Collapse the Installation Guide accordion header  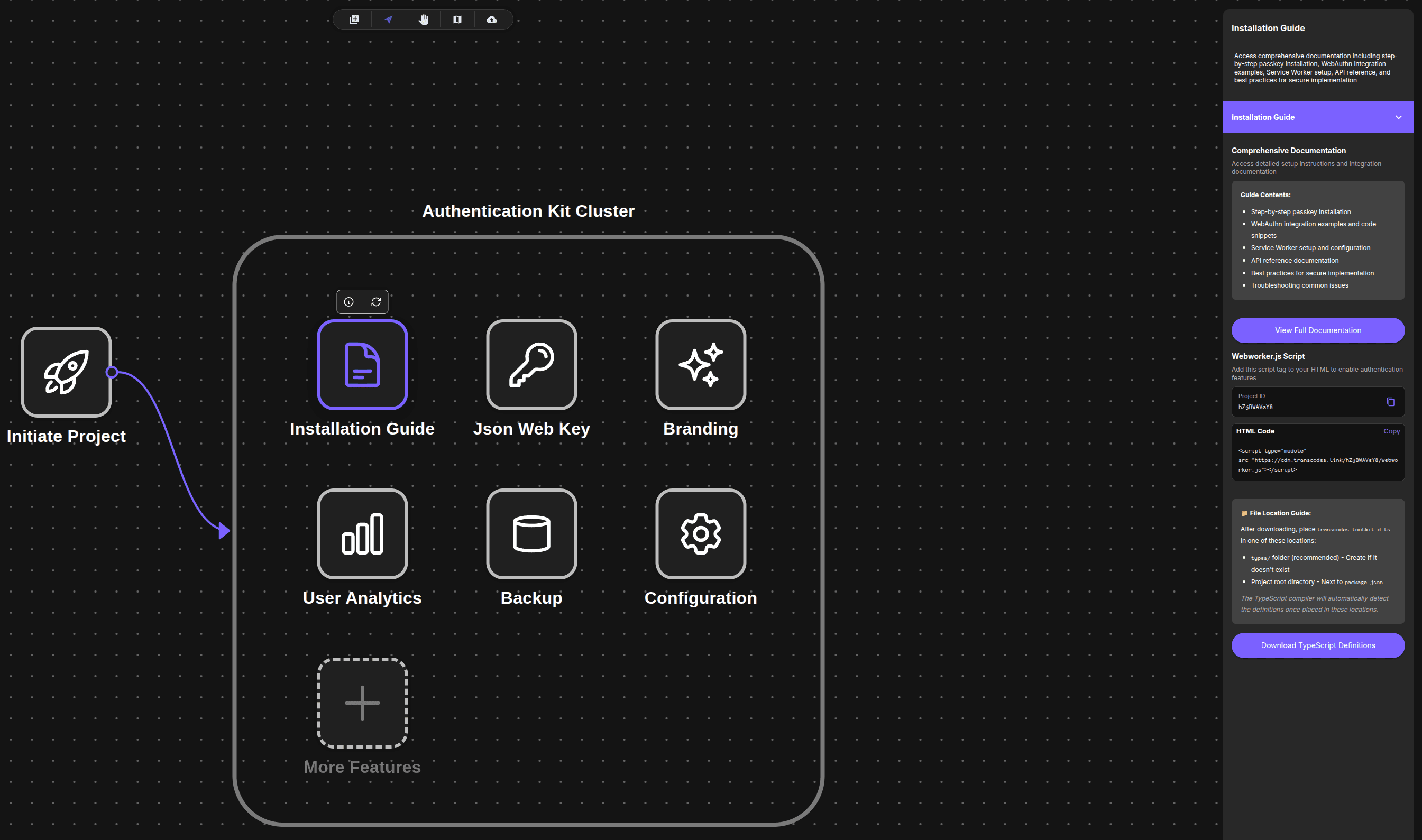click(x=1302, y=117)
